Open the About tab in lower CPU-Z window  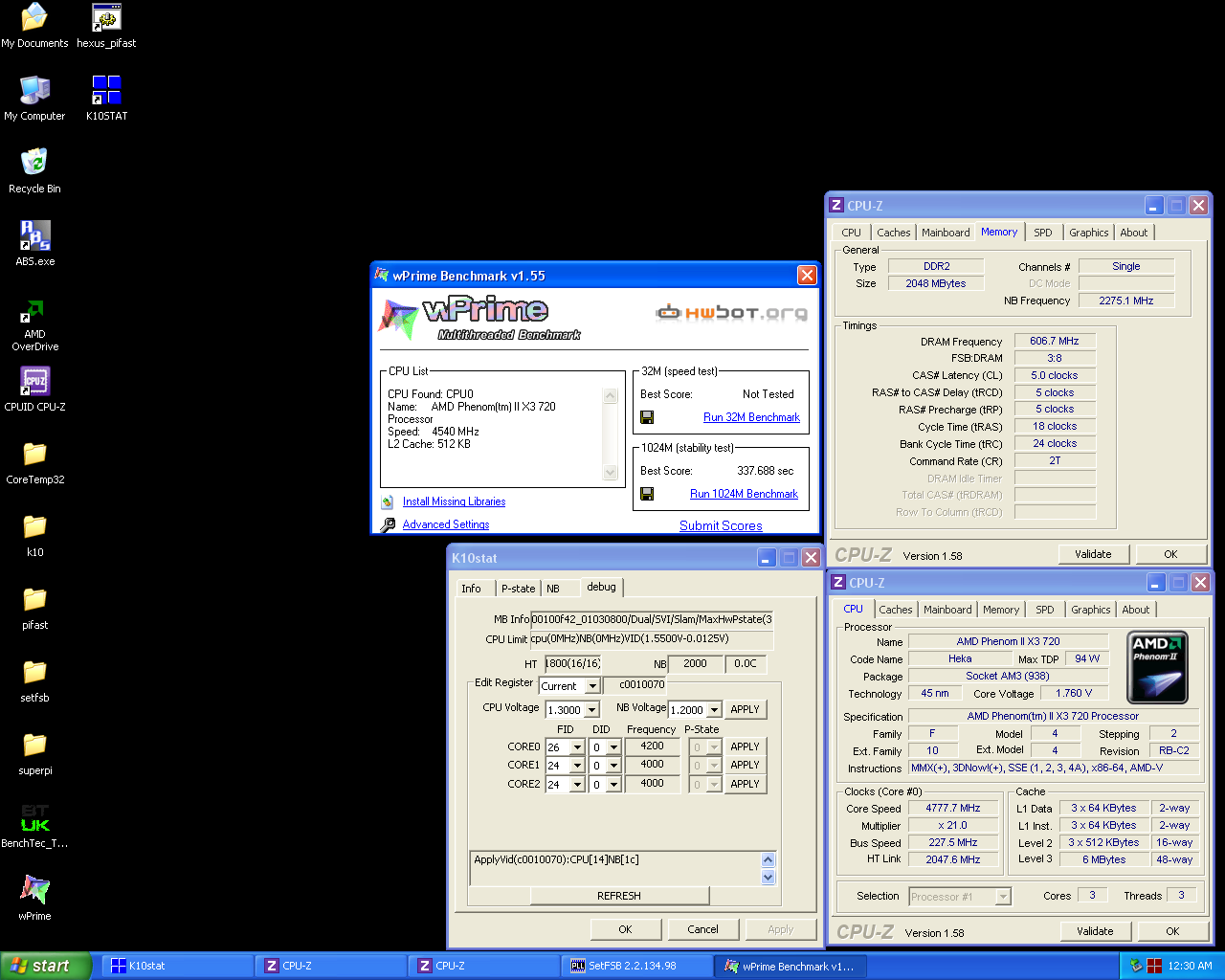[x=1136, y=610]
